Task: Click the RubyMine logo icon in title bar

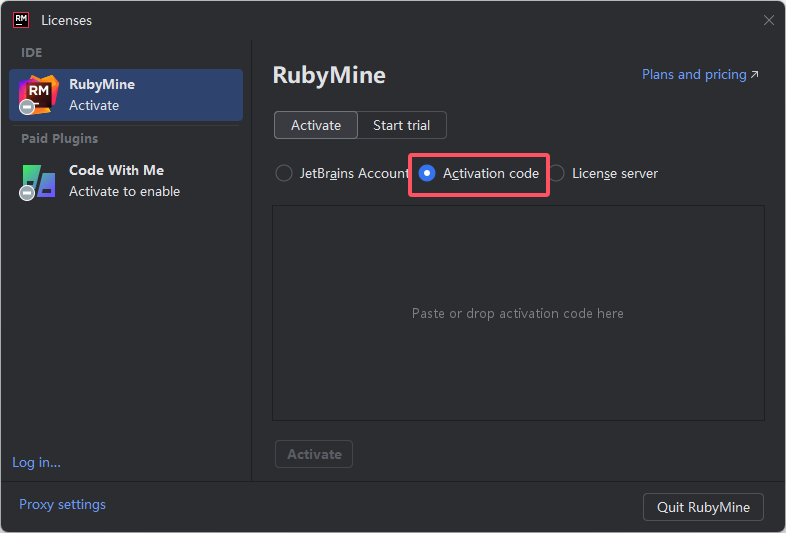Action: click(x=21, y=20)
